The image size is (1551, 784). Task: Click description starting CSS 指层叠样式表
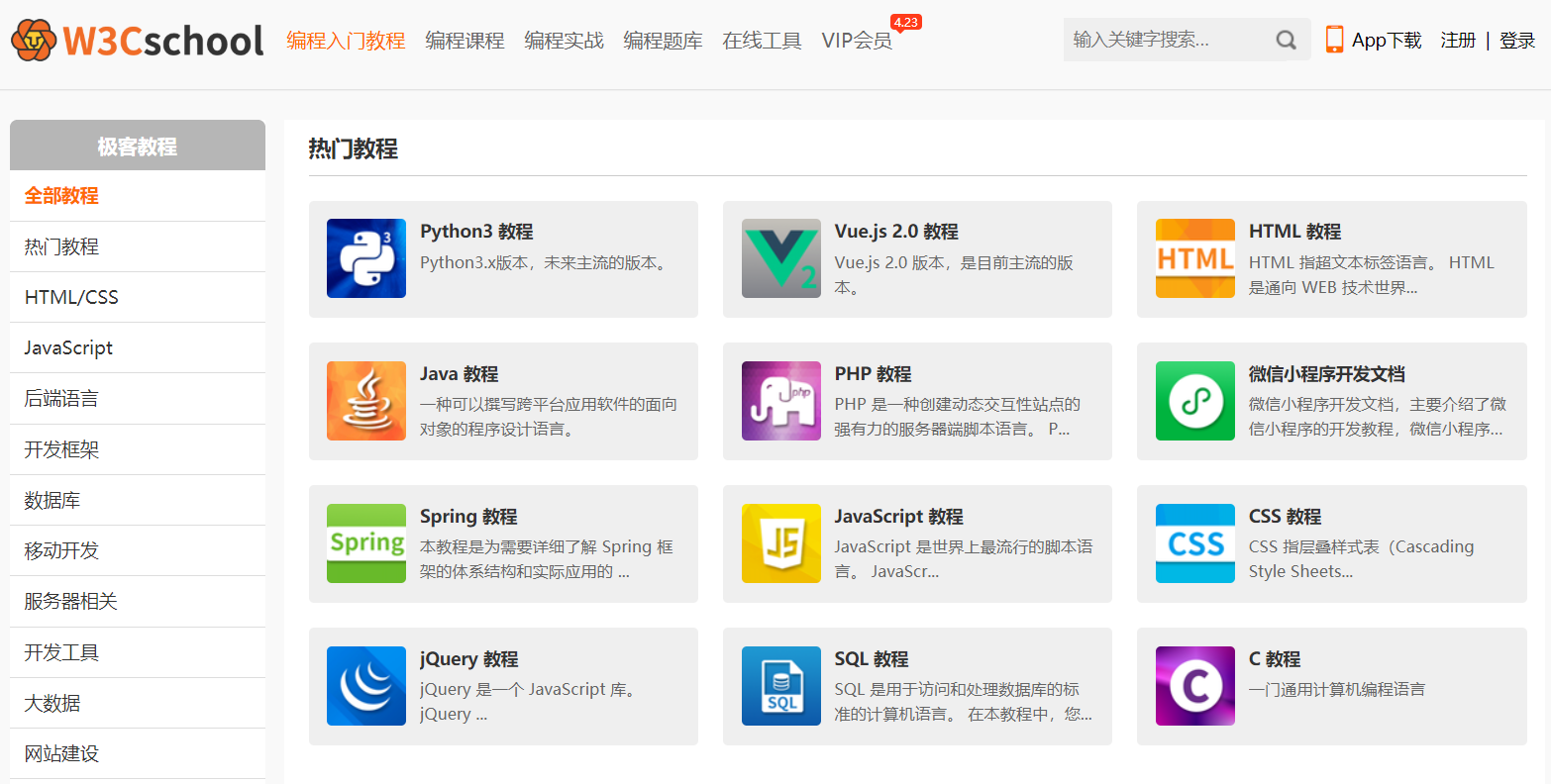1361,559
